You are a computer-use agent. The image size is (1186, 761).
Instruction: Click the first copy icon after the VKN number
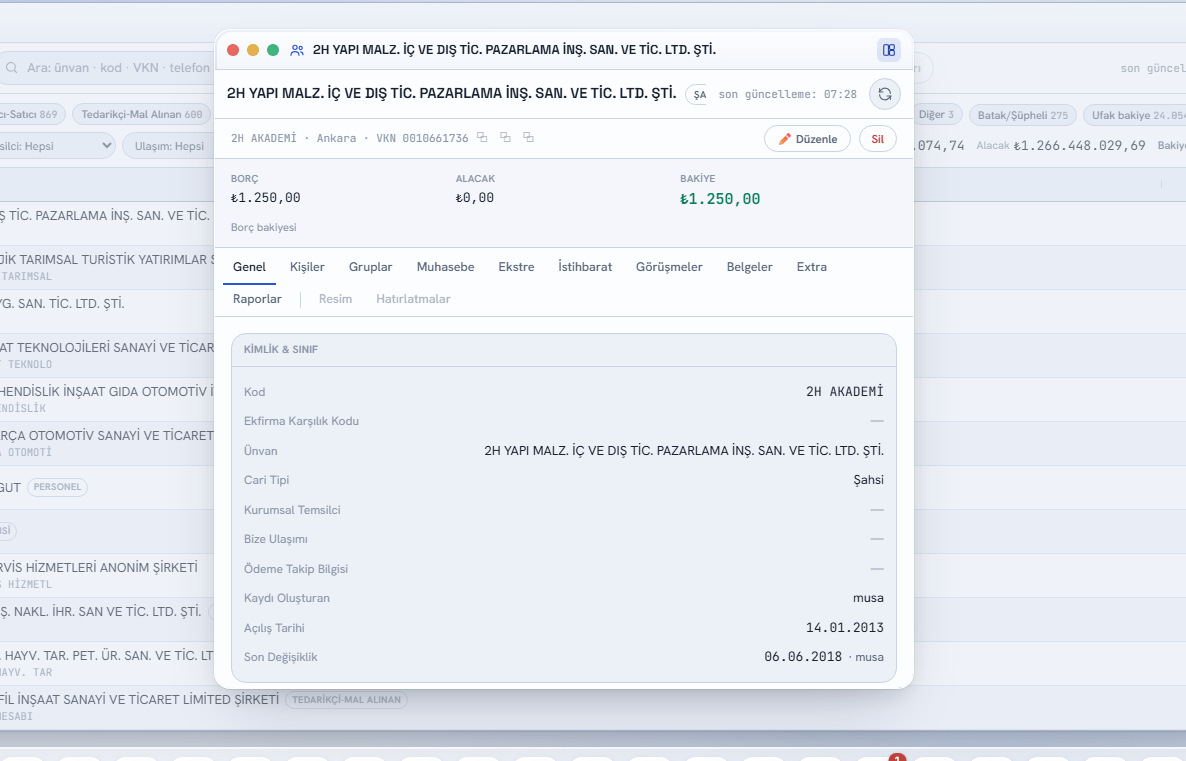pyautogui.click(x=482, y=137)
